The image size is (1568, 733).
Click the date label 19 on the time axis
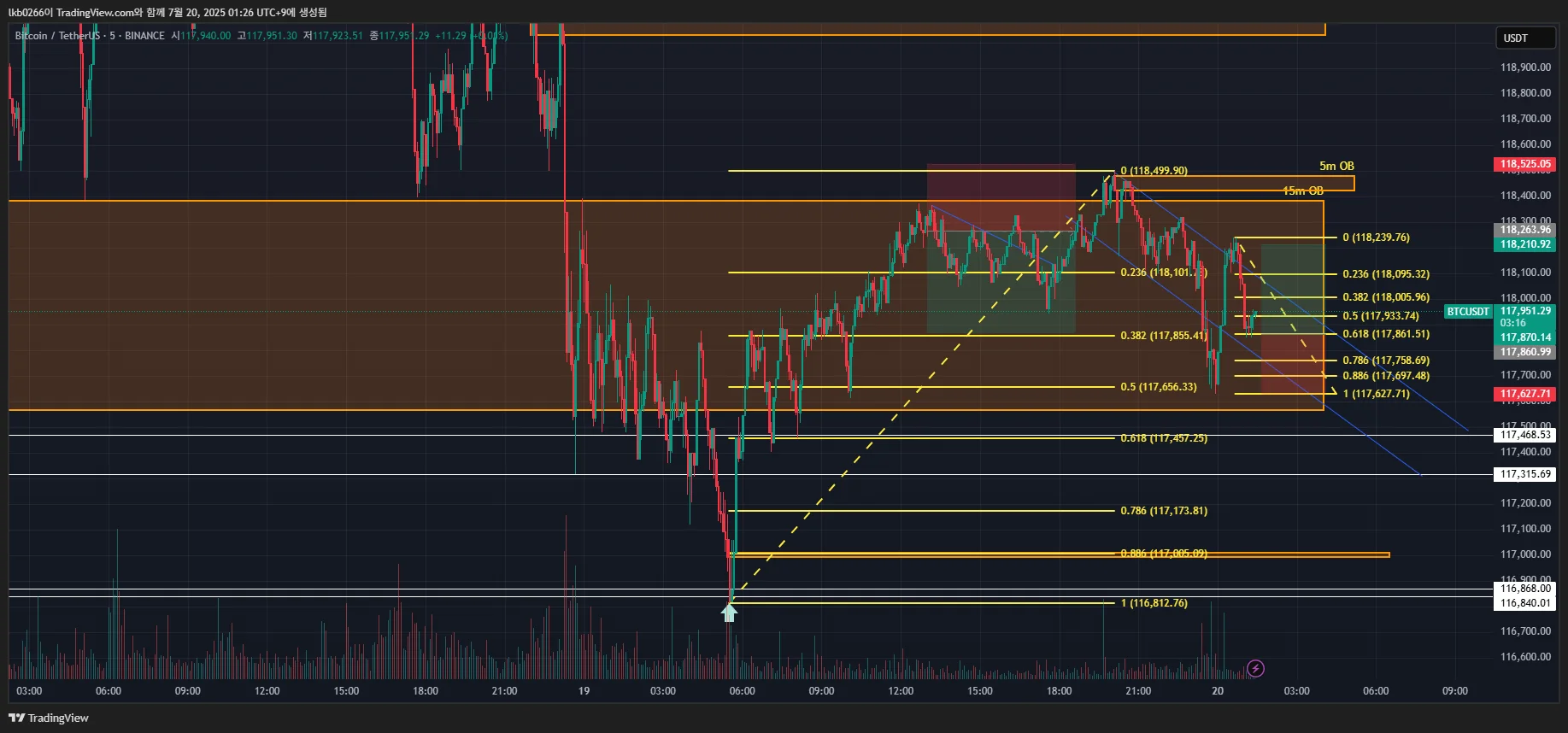click(584, 691)
